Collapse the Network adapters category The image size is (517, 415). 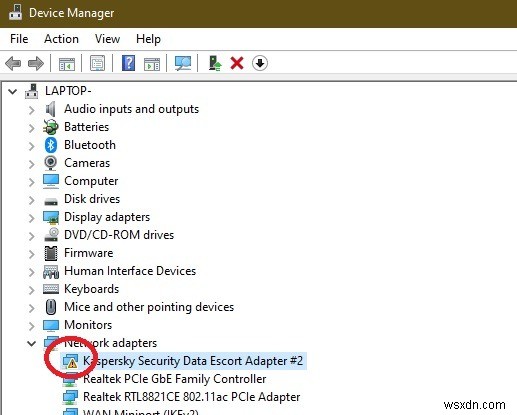pyautogui.click(x=32, y=343)
